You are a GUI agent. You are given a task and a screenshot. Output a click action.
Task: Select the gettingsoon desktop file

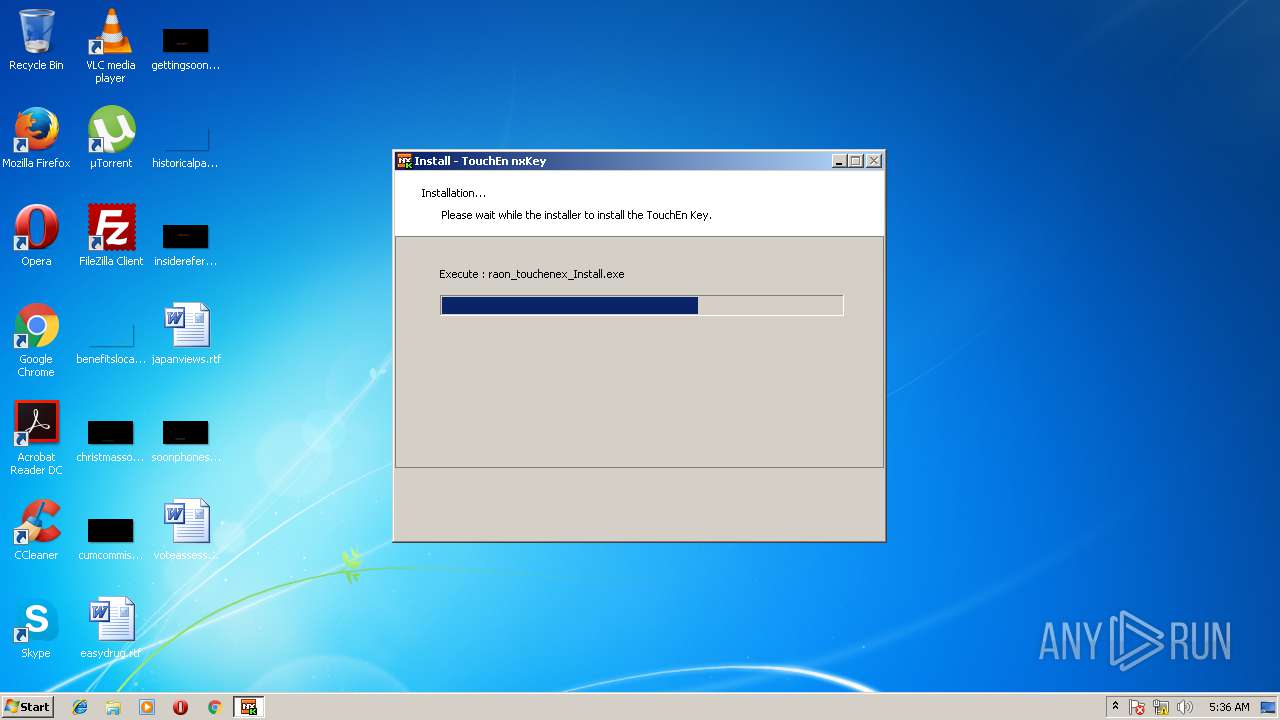point(186,48)
